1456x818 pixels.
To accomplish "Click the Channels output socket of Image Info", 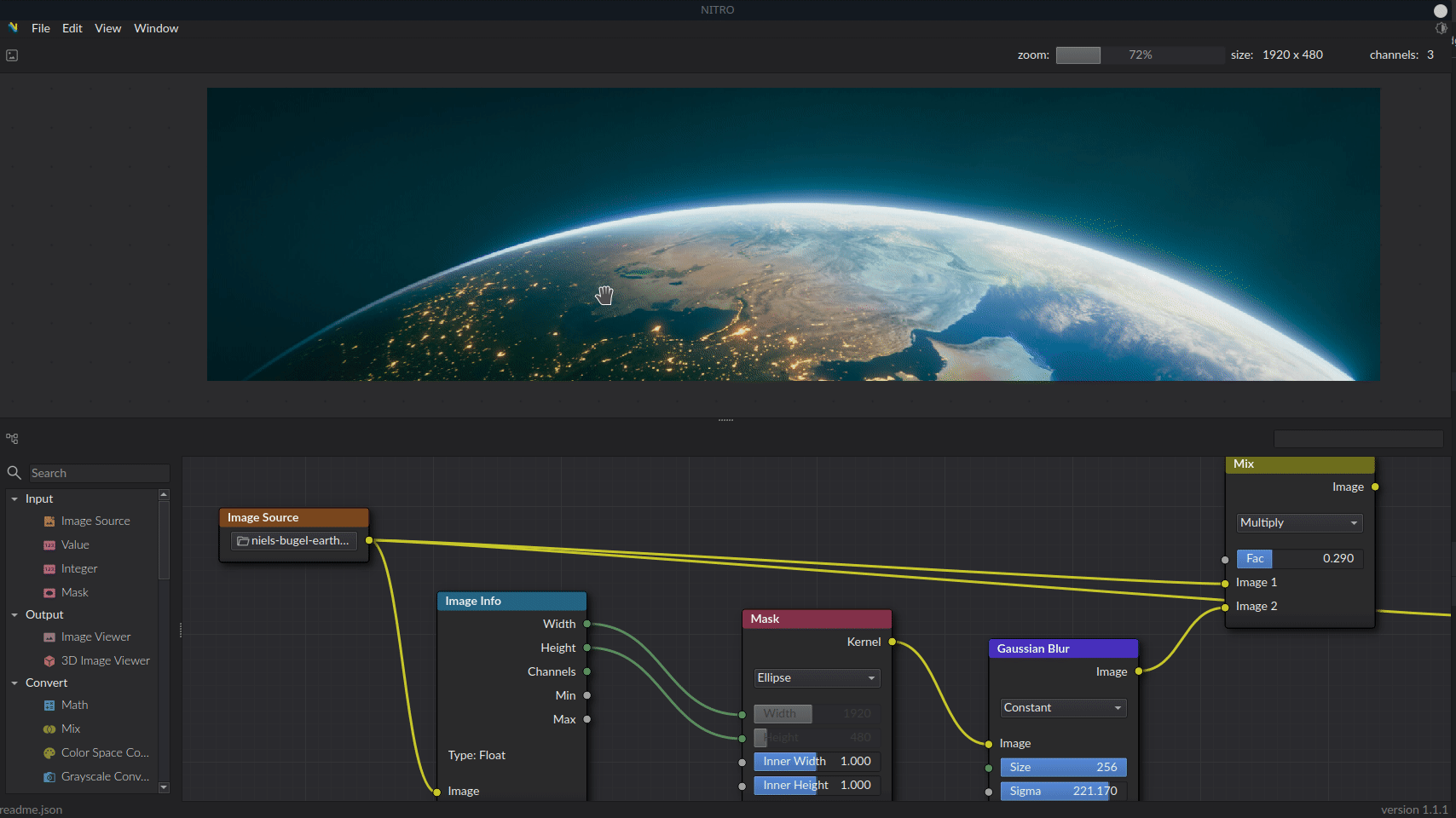I will pos(587,671).
